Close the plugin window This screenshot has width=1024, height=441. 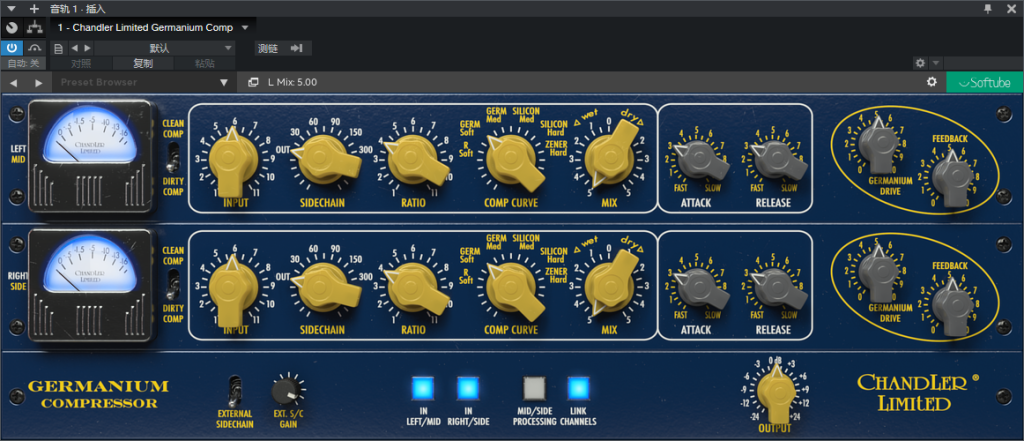click(x=1013, y=8)
